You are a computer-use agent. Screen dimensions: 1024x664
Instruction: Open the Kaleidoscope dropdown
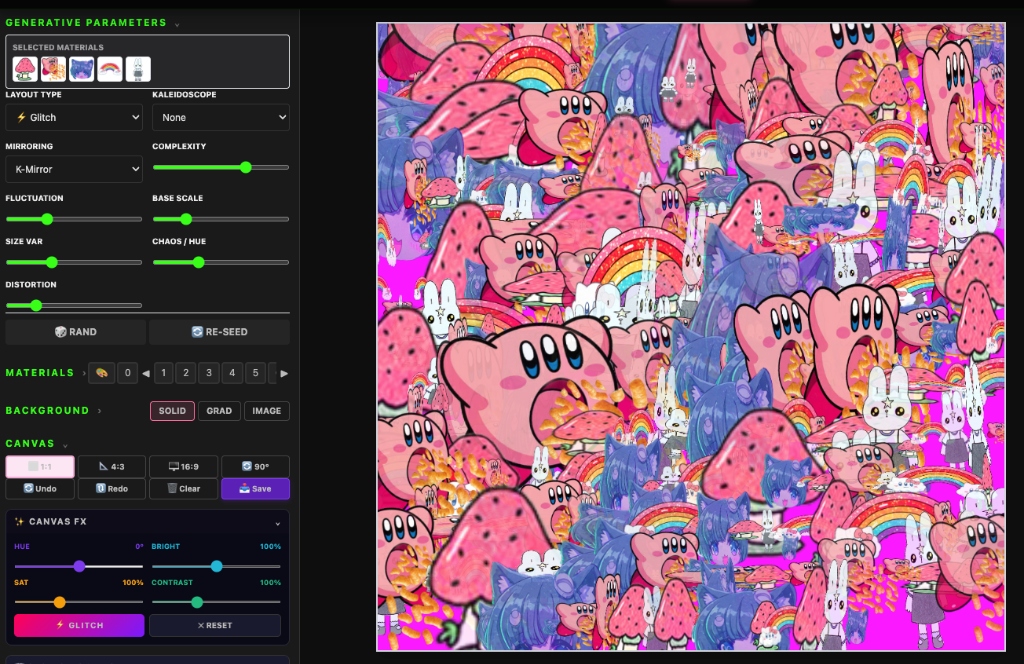click(x=220, y=118)
